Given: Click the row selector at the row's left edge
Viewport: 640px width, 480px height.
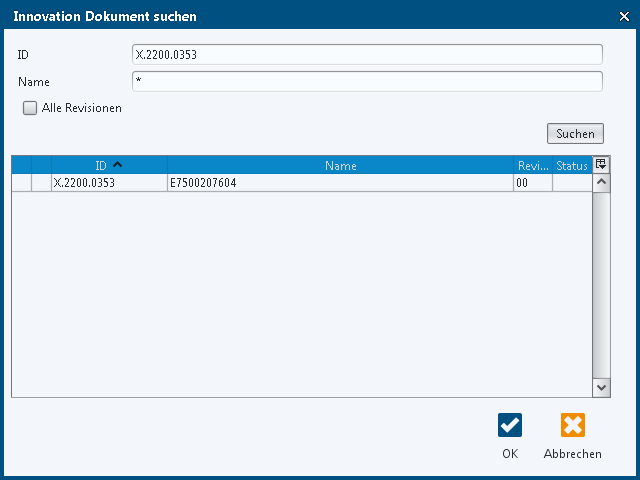Looking at the screenshot, I should coord(21,183).
